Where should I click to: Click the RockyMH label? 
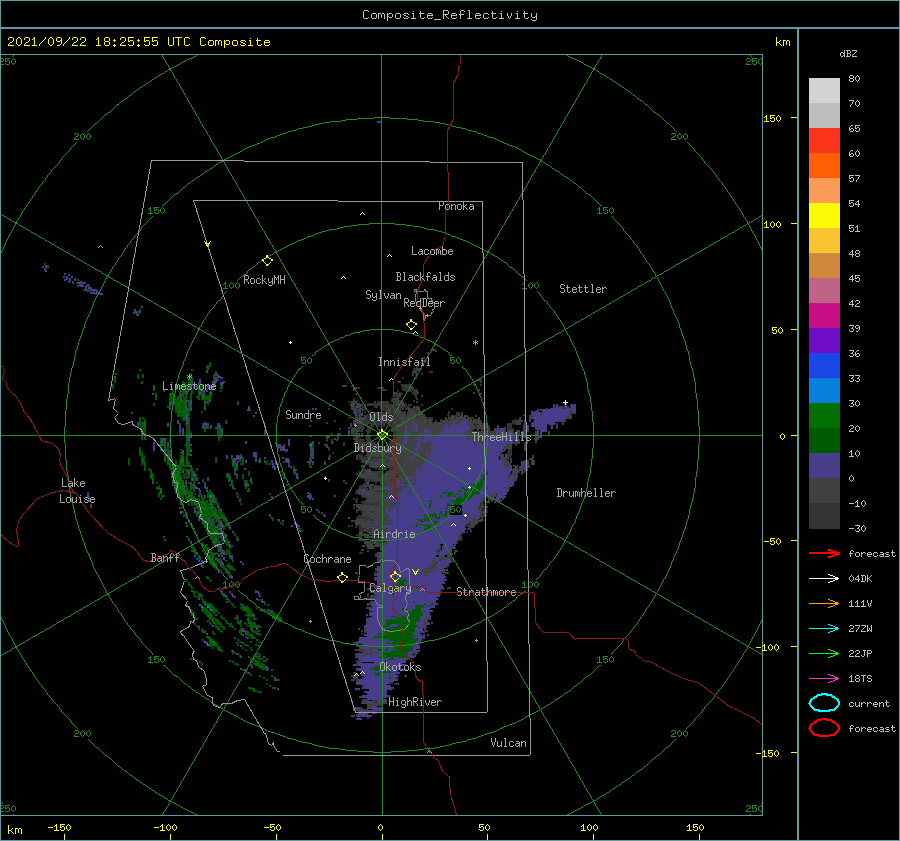coord(264,280)
